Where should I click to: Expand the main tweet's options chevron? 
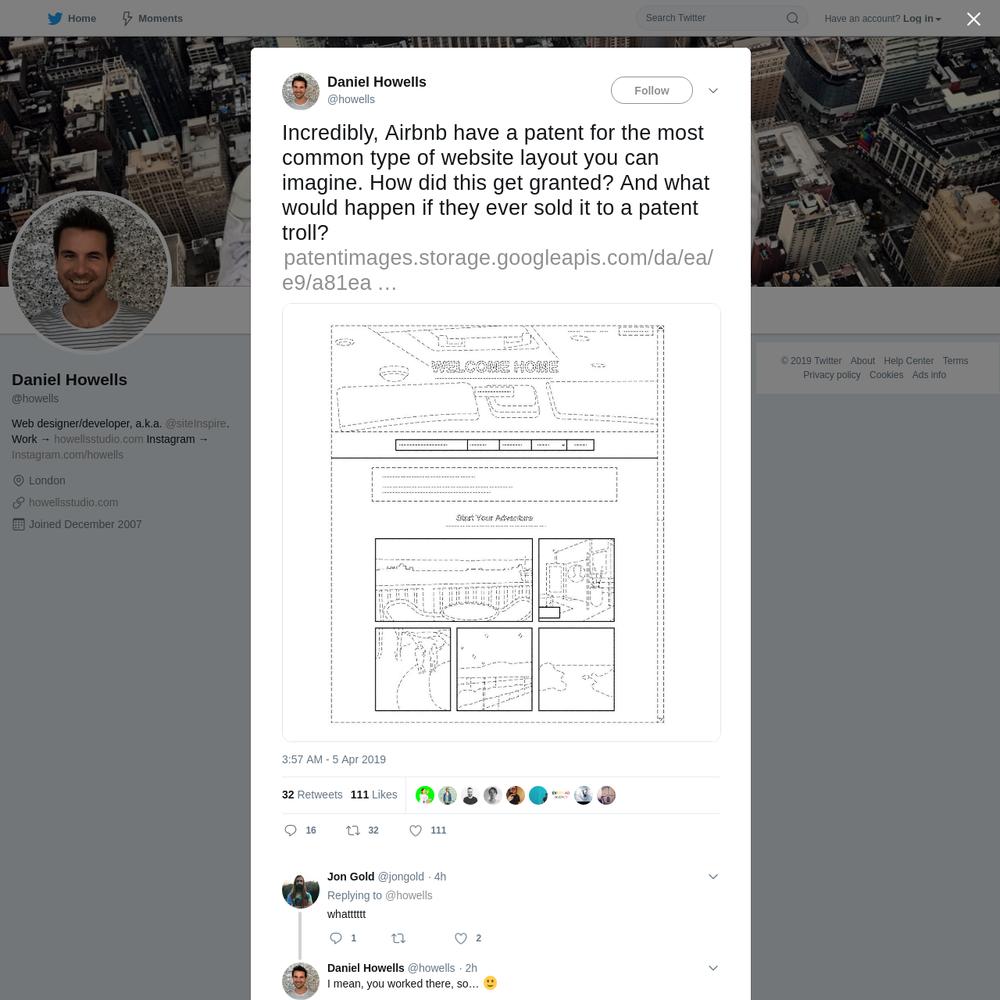pyautogui.click(x=713, y=91)
